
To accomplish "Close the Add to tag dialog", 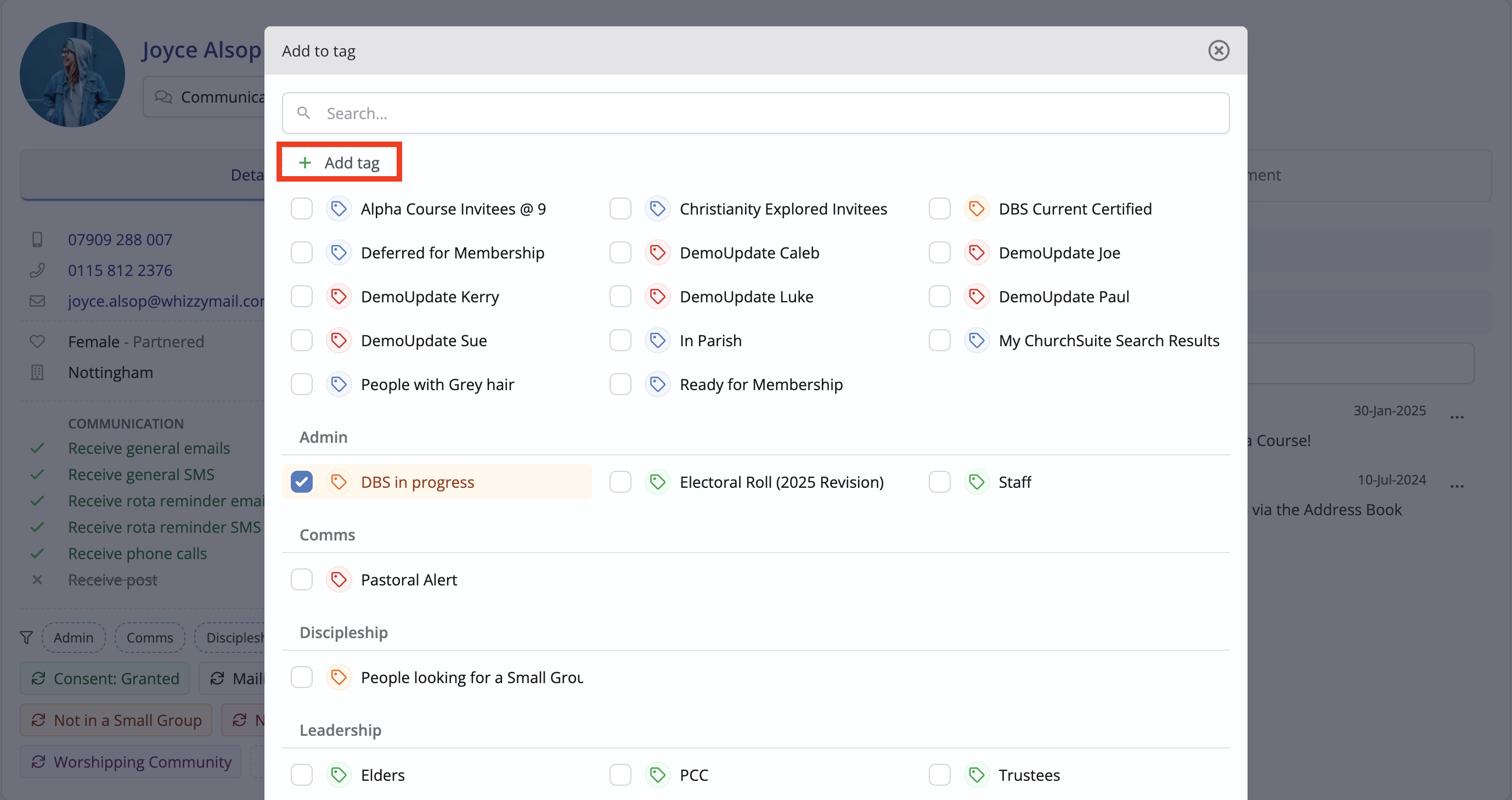I will 1218,50.
